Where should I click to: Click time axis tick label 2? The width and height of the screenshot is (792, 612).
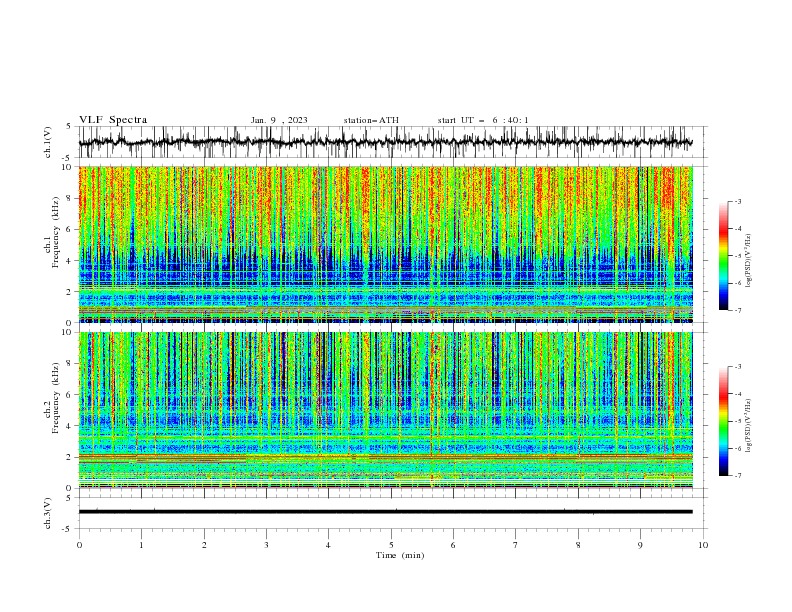[204, 545]
